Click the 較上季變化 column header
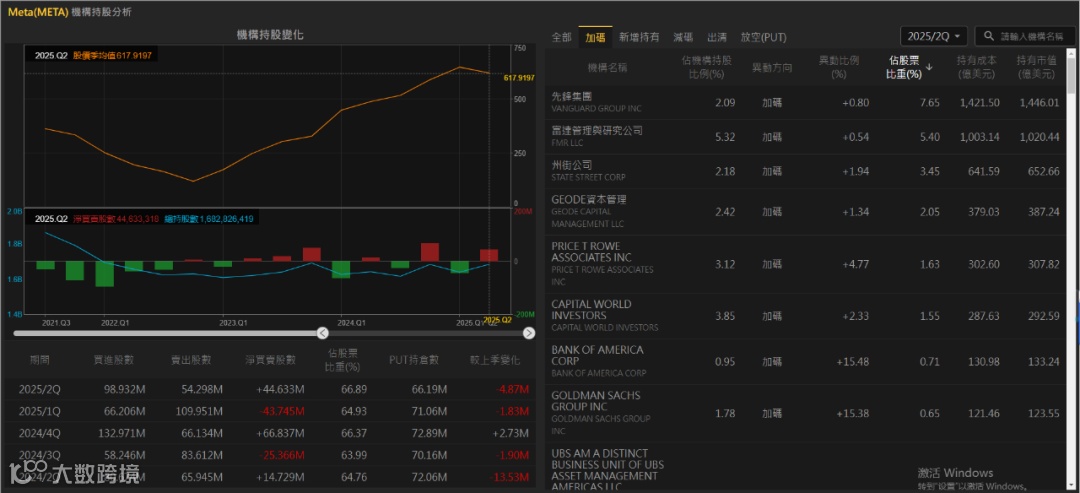Screen dimensions: 1080x493 495,360
